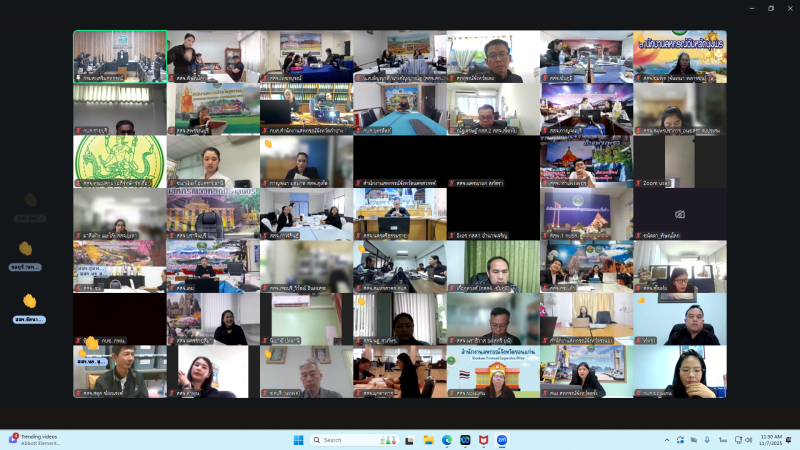Open File Explorer from the taskbar
This screenshot has width=800, height=450.
428,440
